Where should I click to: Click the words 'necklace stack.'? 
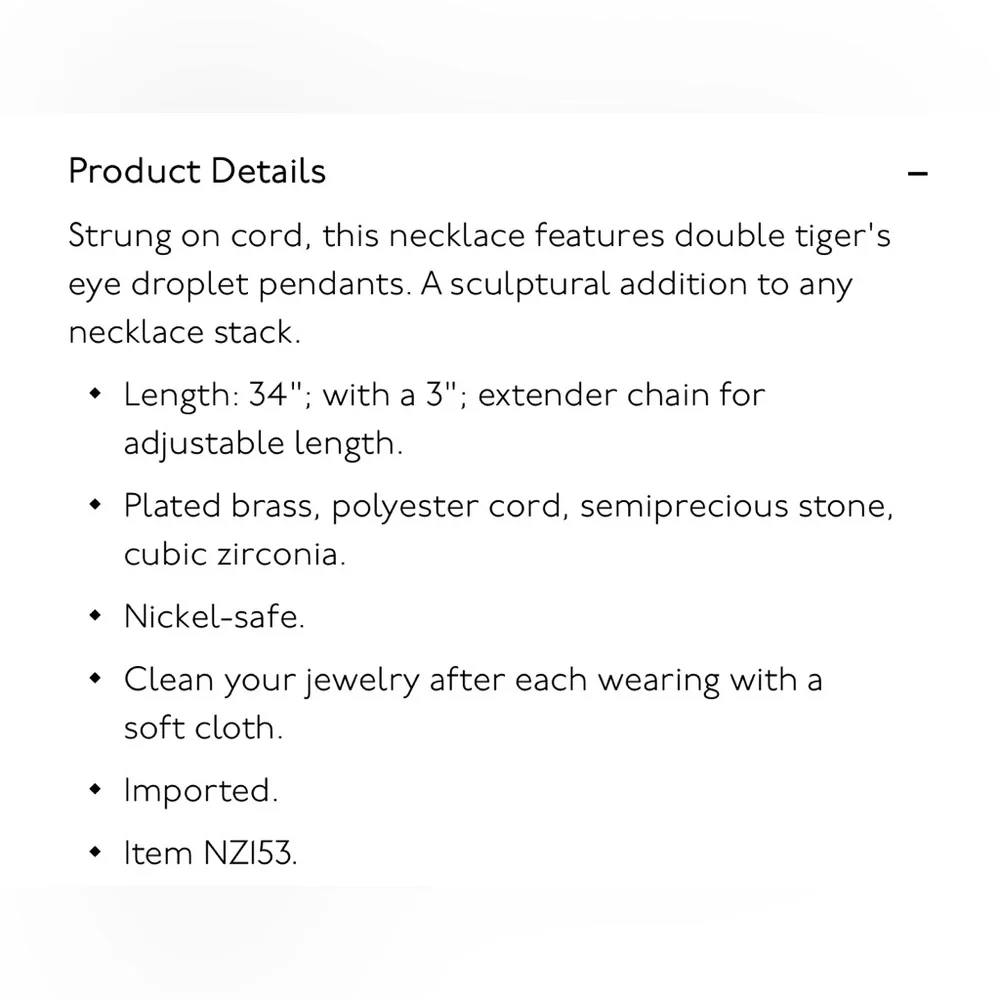(x=184, y=332)
